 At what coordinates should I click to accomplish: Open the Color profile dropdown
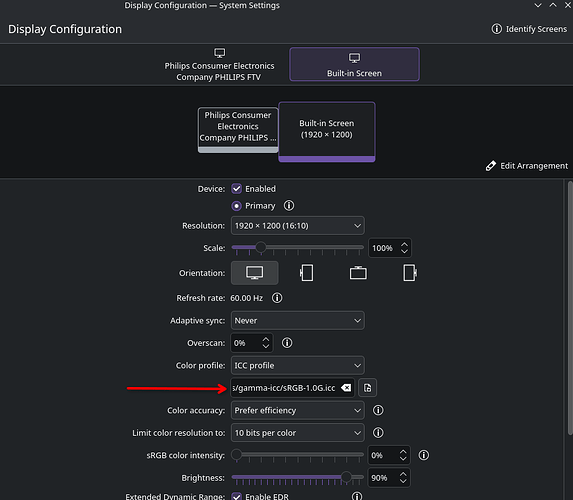tap(297, 365)
